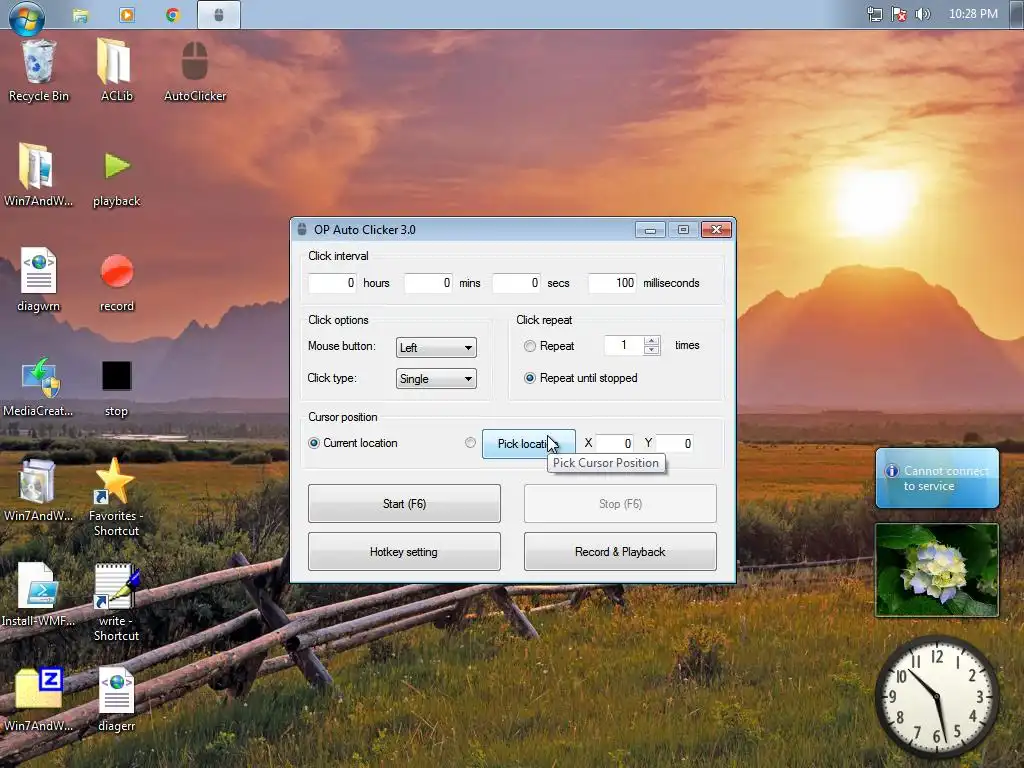The image size is (1024, 768).
Task: Click the X coordinate field
Action: [x=615, y=443]
